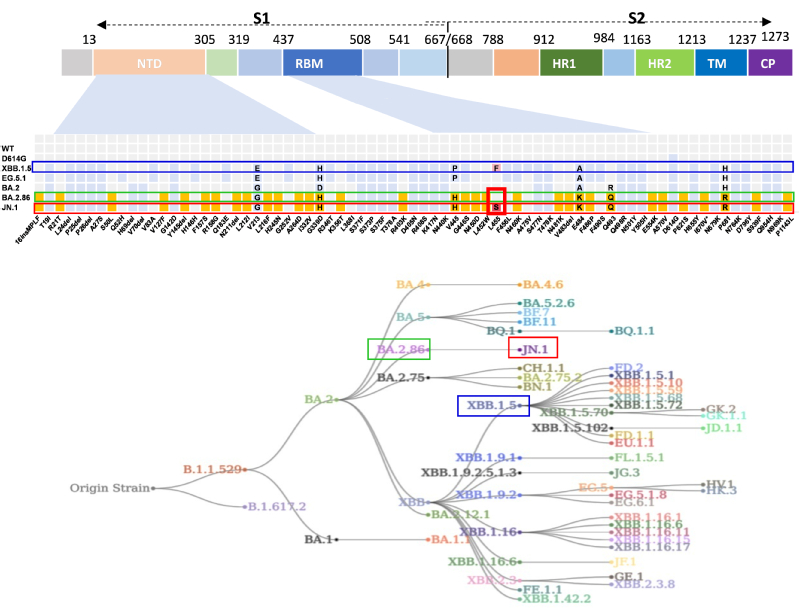
Task: Click the Origin Strain root node
Action: 111,488
